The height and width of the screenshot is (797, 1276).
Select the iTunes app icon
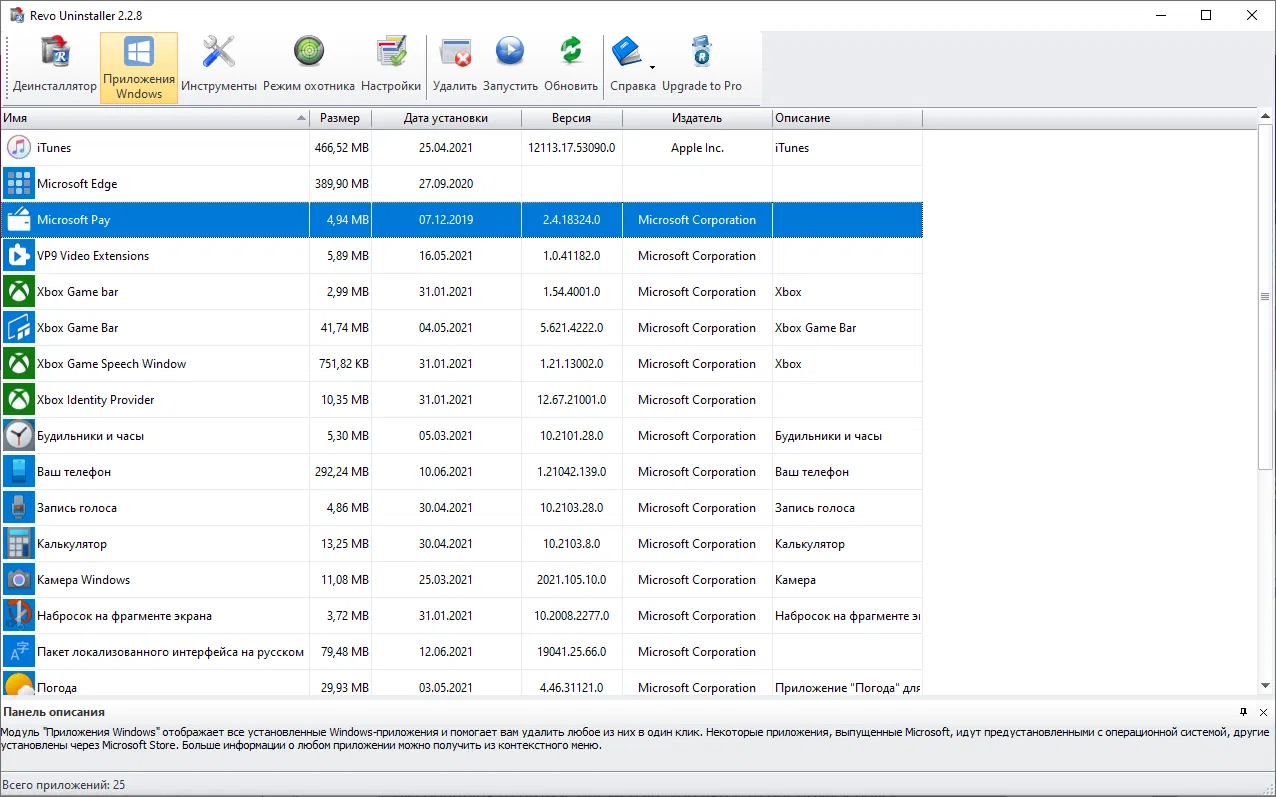pyautogui.click(x=19, y=148)
